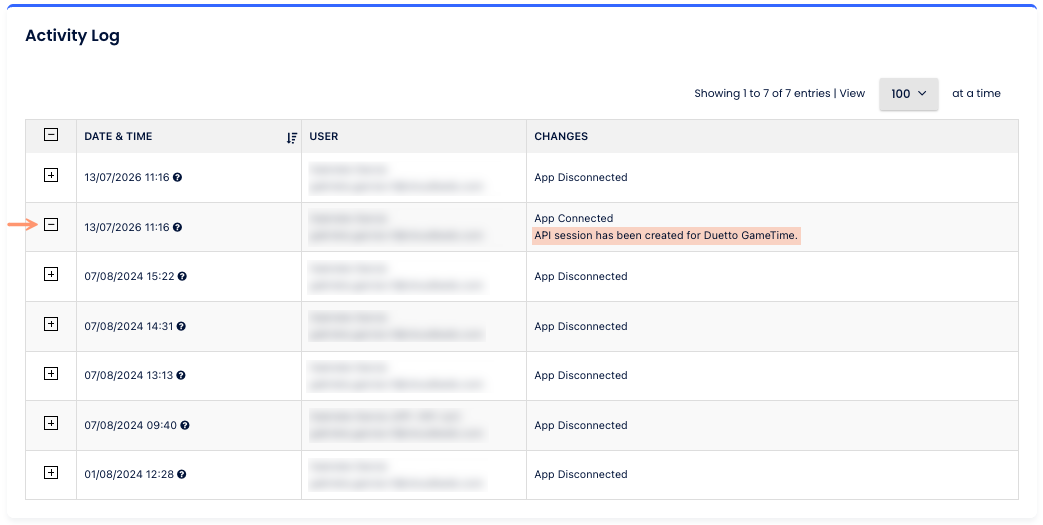The image size is (1043, 525).
Task: Expand the 07/08/2024 13:13 entry
Action: click(51, 373)
